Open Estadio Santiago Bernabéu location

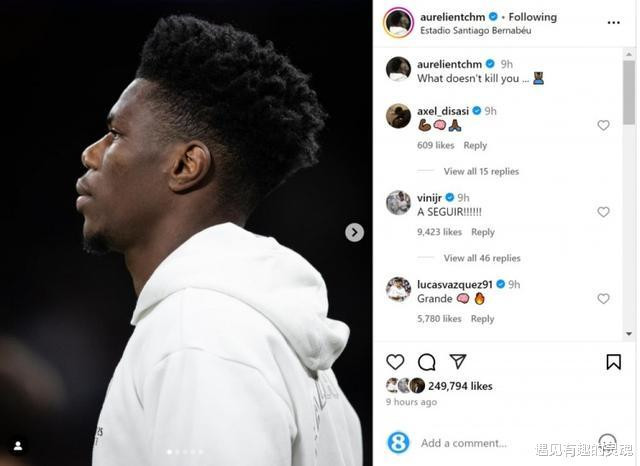(476, 31)
